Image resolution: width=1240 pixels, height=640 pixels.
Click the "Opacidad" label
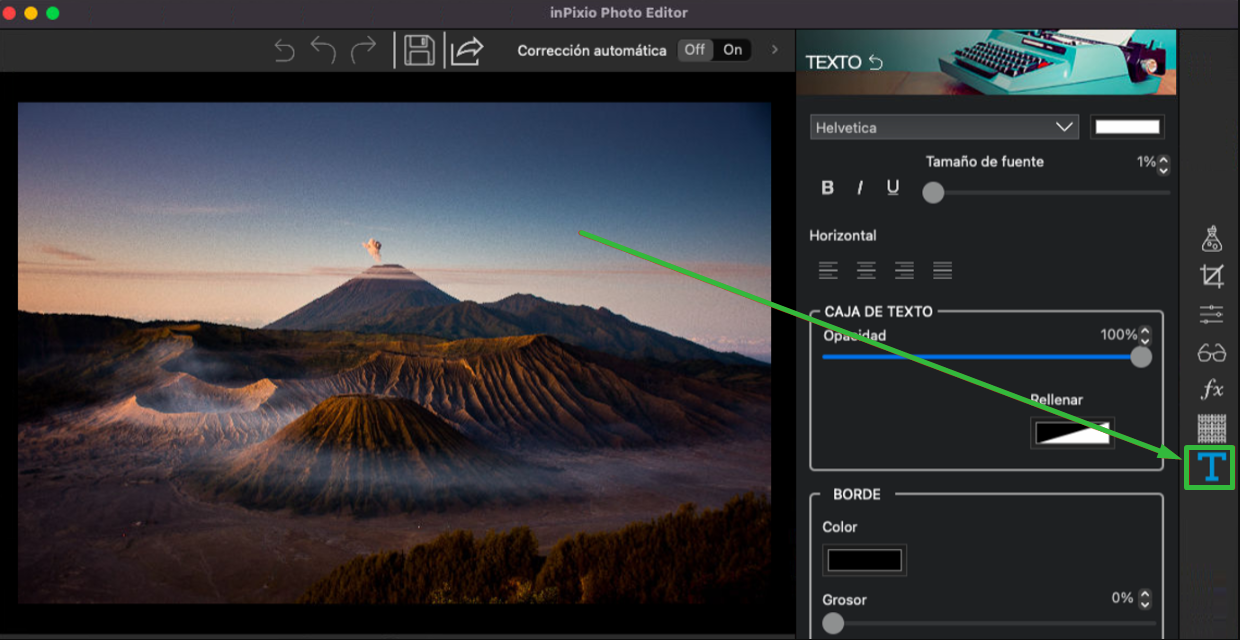[855, 335]
